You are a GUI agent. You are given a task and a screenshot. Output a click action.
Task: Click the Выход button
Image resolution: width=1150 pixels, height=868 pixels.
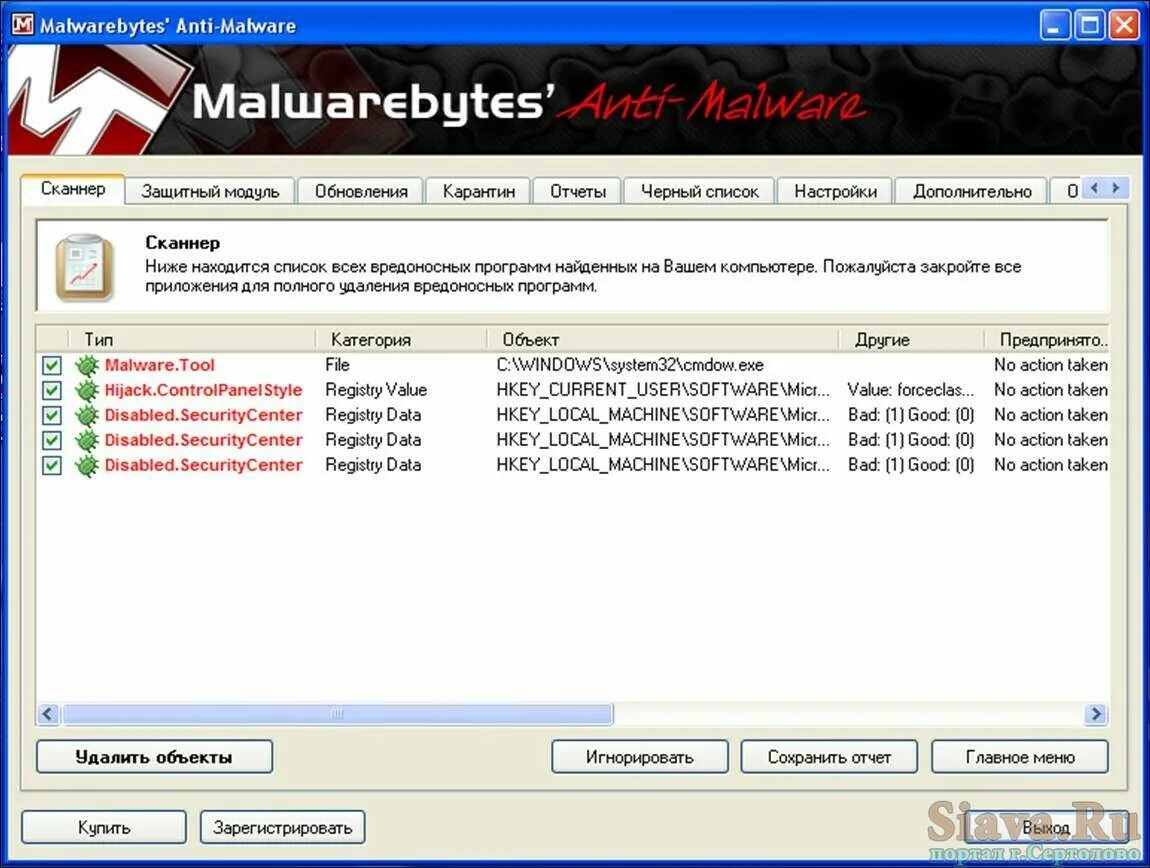coord(1045,828)
